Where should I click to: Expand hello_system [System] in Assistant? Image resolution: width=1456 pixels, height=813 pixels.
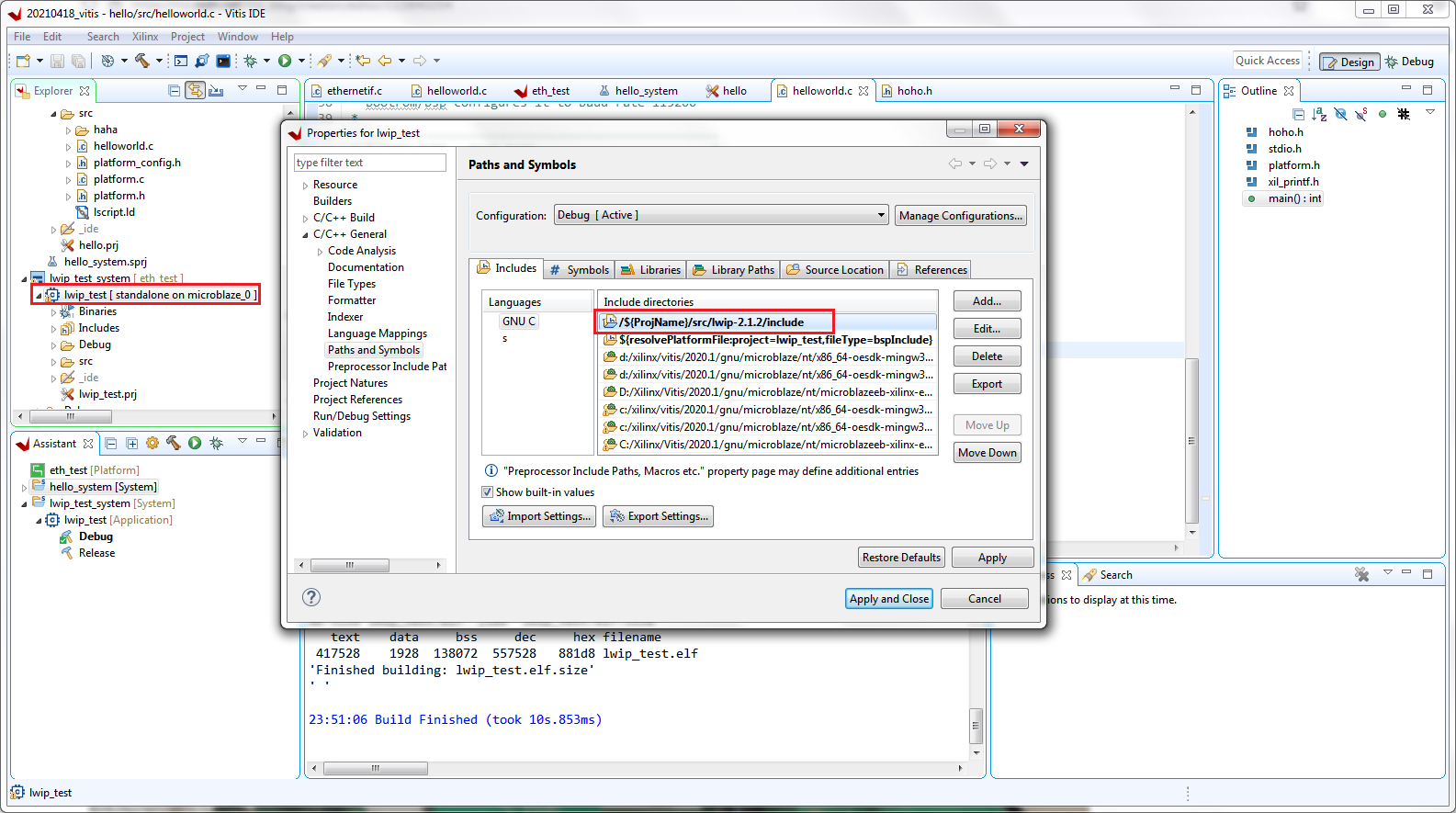24,488
